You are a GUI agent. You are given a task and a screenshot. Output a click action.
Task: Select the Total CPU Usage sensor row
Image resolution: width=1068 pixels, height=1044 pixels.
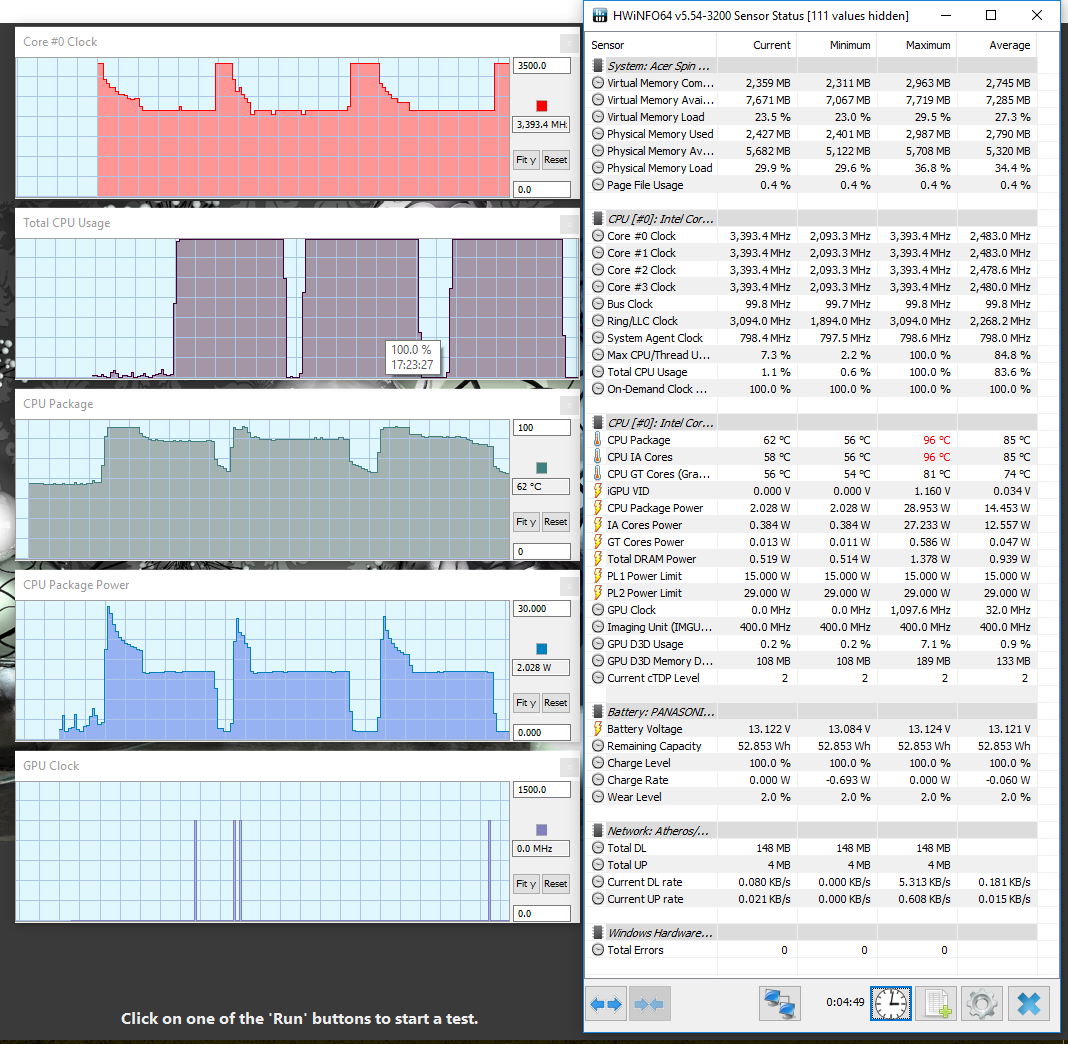tap(811, 372)
